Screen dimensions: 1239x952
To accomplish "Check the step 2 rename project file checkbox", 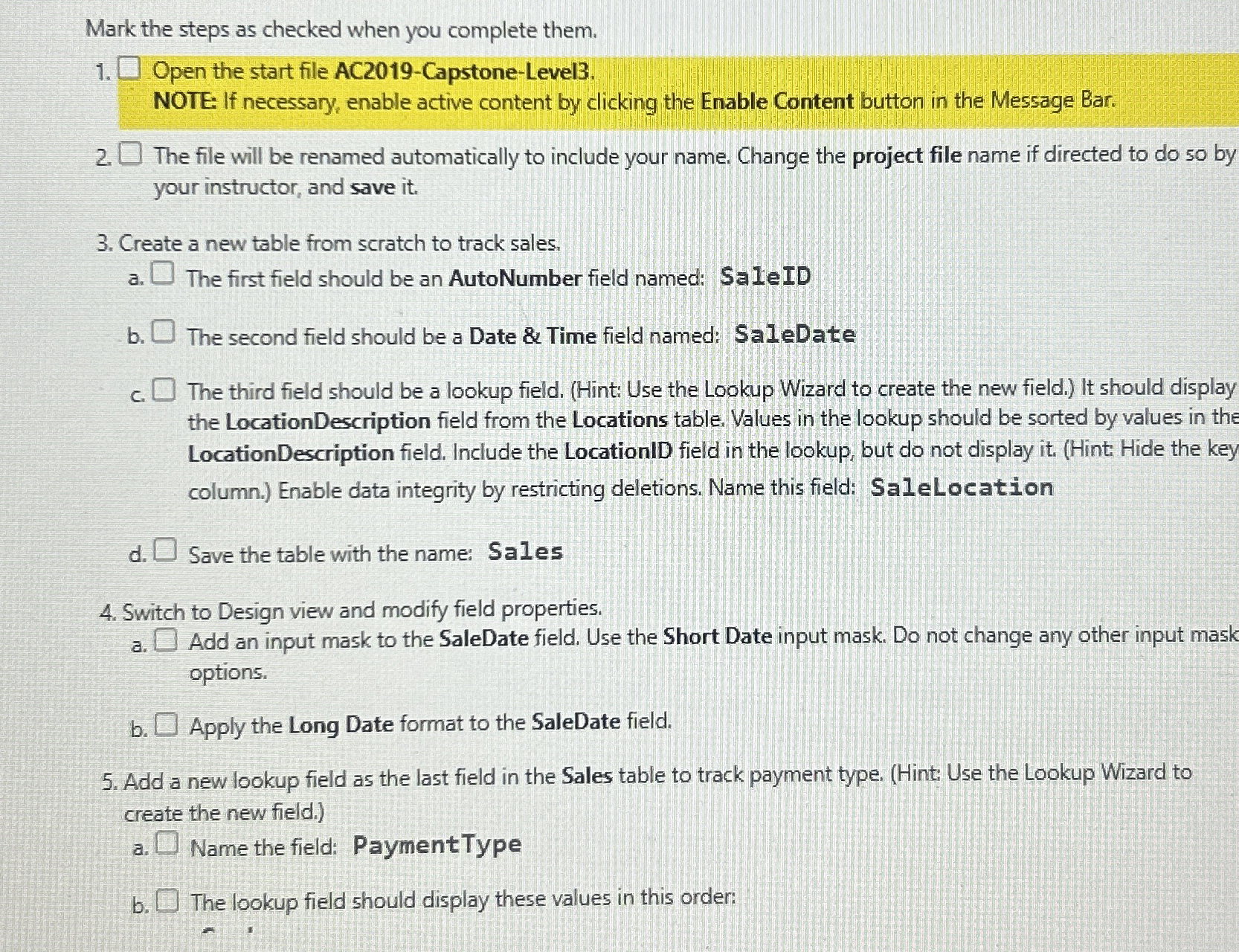I will point(129,152).
